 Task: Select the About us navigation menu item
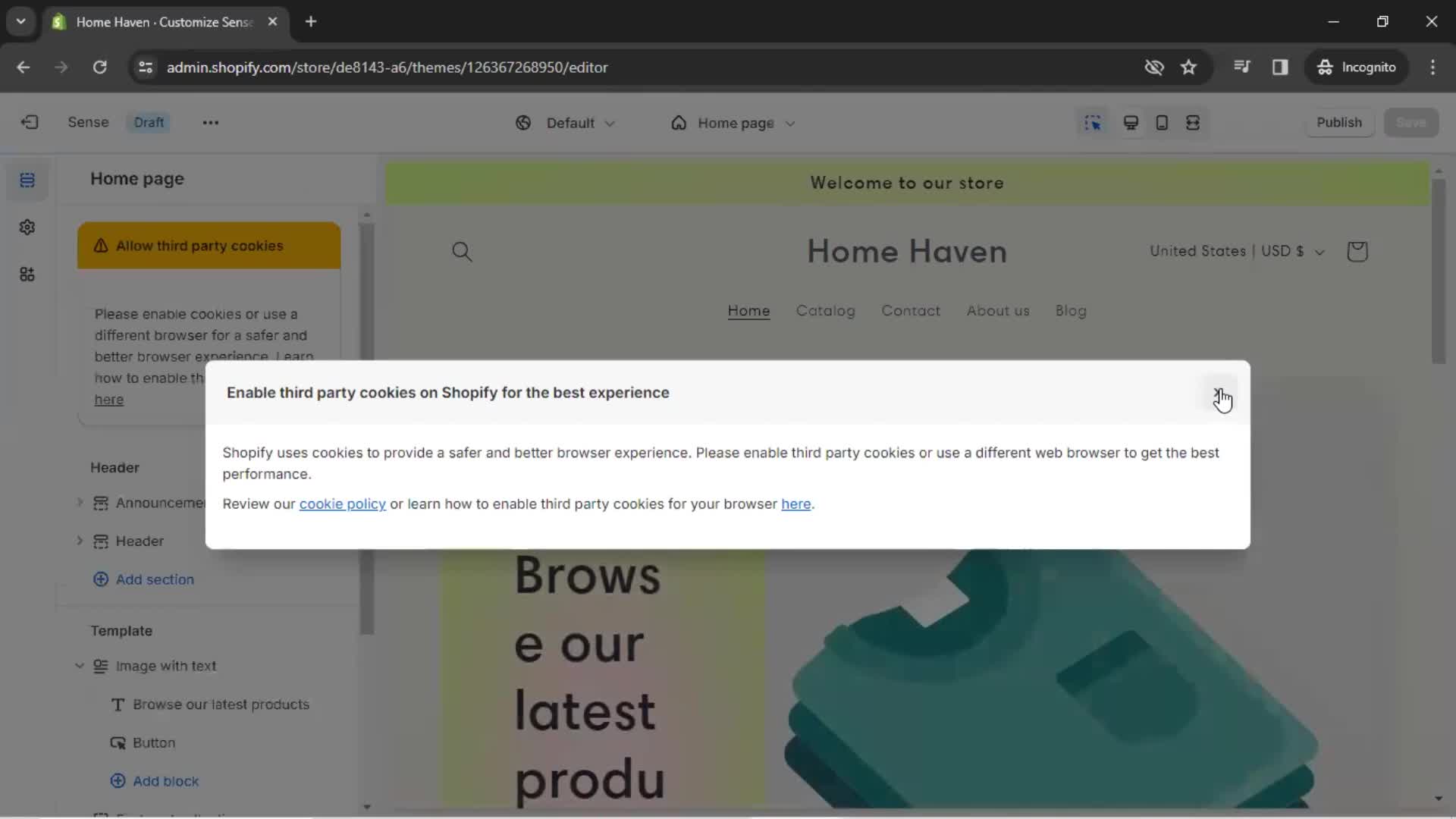pyautogui.click(x=998, y=310)
